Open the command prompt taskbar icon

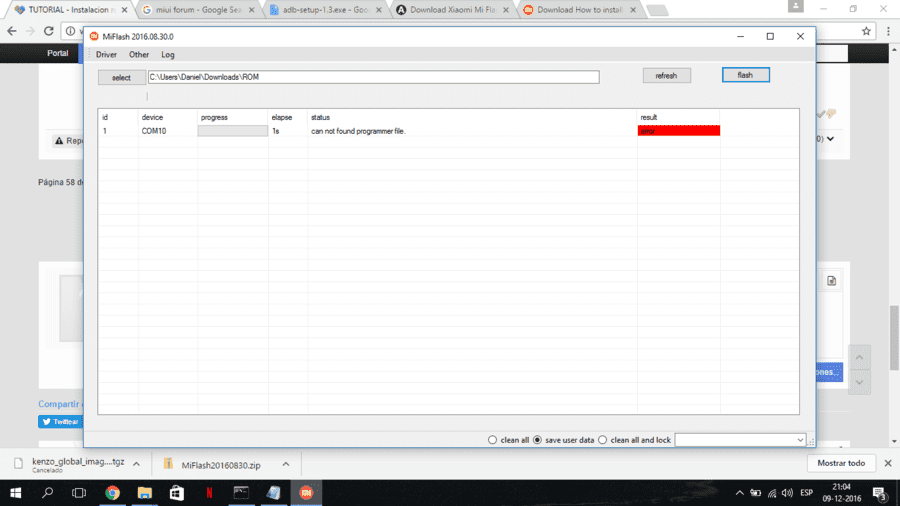[241, 493]
